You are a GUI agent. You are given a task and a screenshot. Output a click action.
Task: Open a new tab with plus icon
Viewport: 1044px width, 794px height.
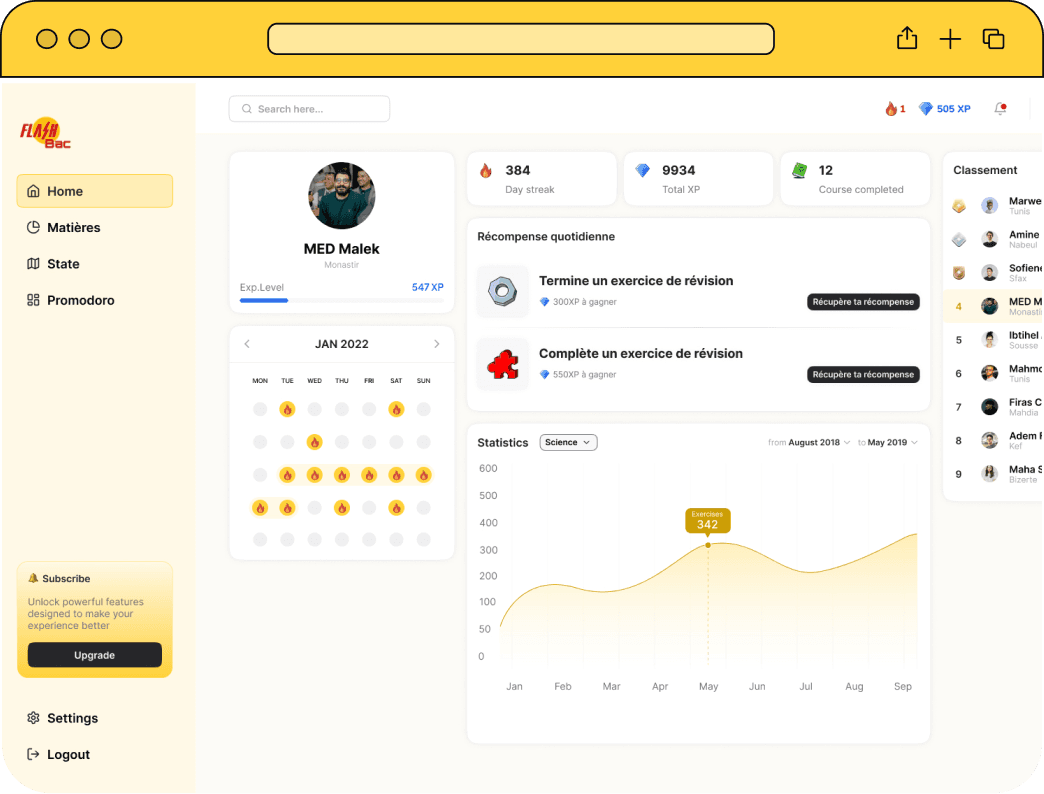point(950,39)
